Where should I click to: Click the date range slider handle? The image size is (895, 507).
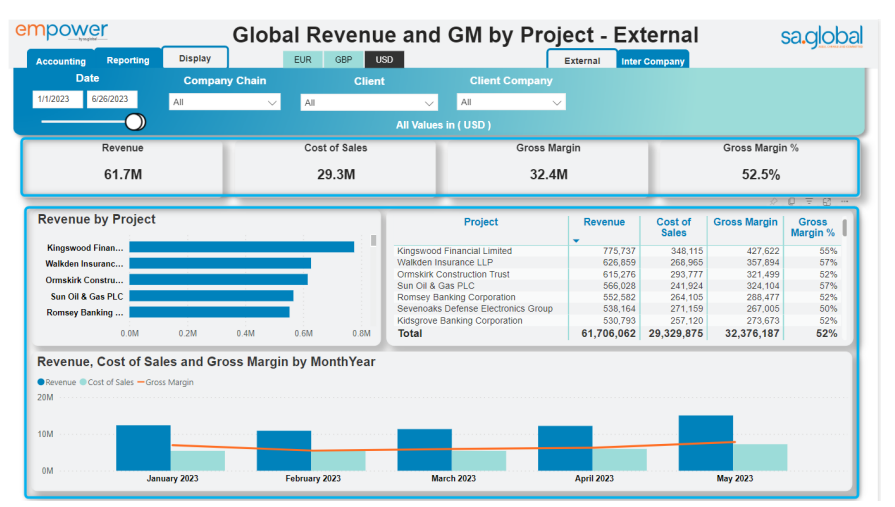[x=135, y=122]
